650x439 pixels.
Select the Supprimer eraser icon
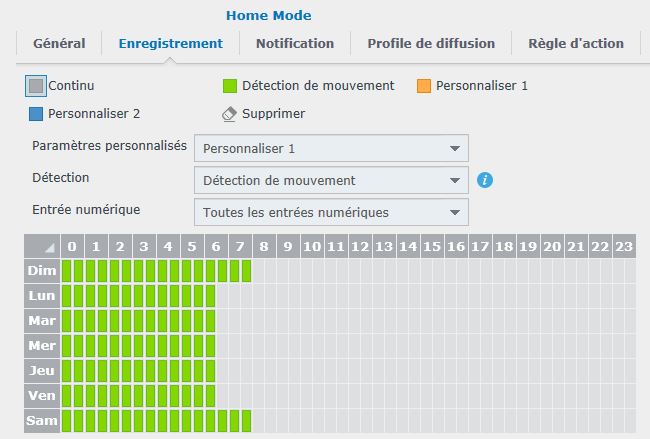pos(229,114)
